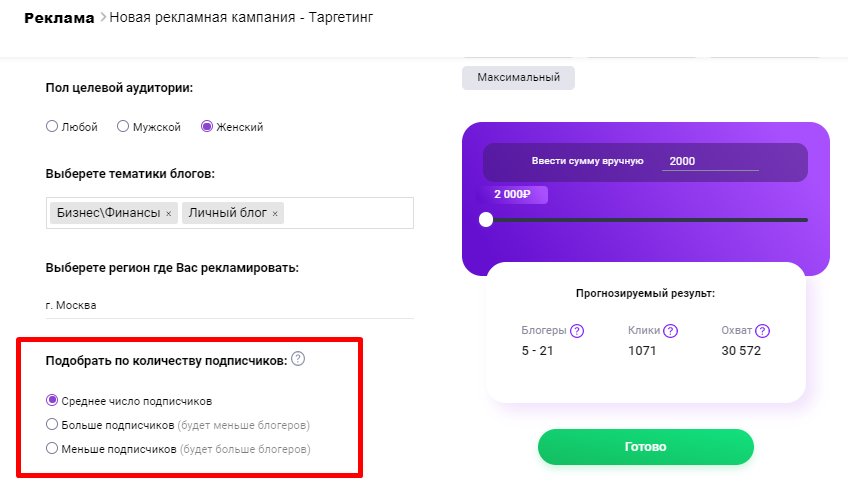Click the Максимальный budget preset
The height and width of the screenshot is (499, 848).
pos(518,78)
